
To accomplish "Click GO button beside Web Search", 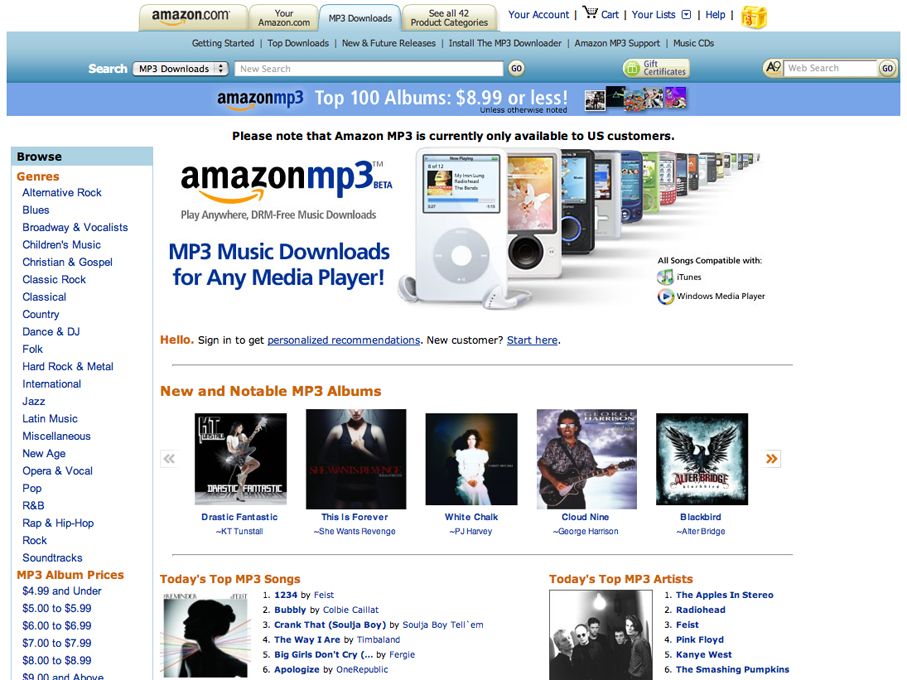I will click(x=887, y=68).
